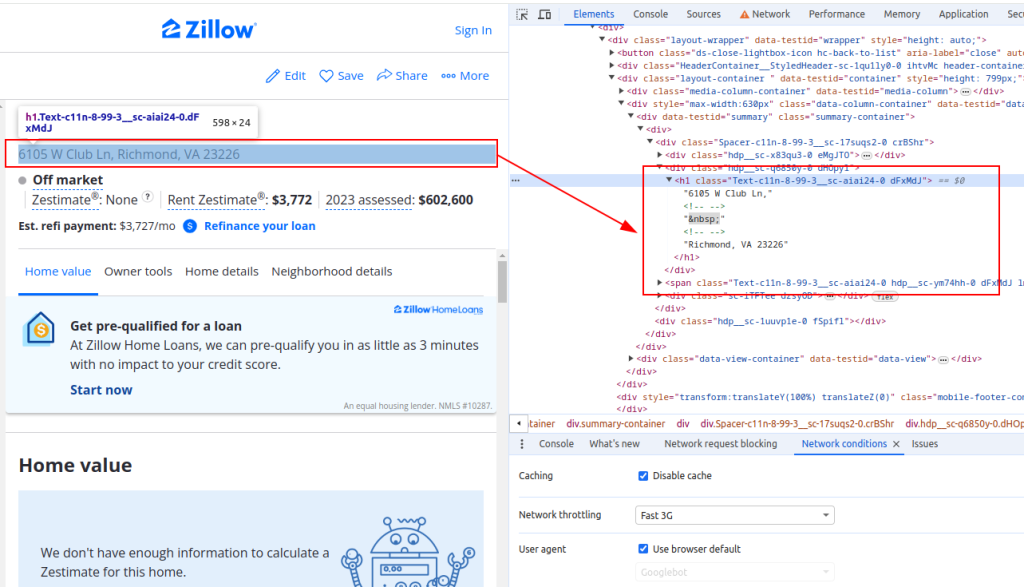Open the Network throttling Fast 3G dropdown

(735, 515)
